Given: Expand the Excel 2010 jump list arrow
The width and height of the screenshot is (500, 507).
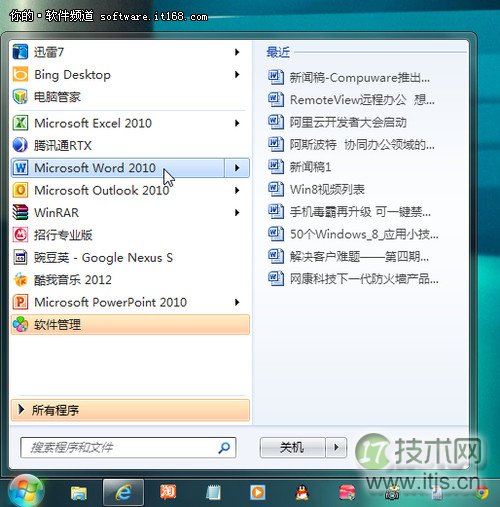Looking at the screenshot, I should (237, 123).
